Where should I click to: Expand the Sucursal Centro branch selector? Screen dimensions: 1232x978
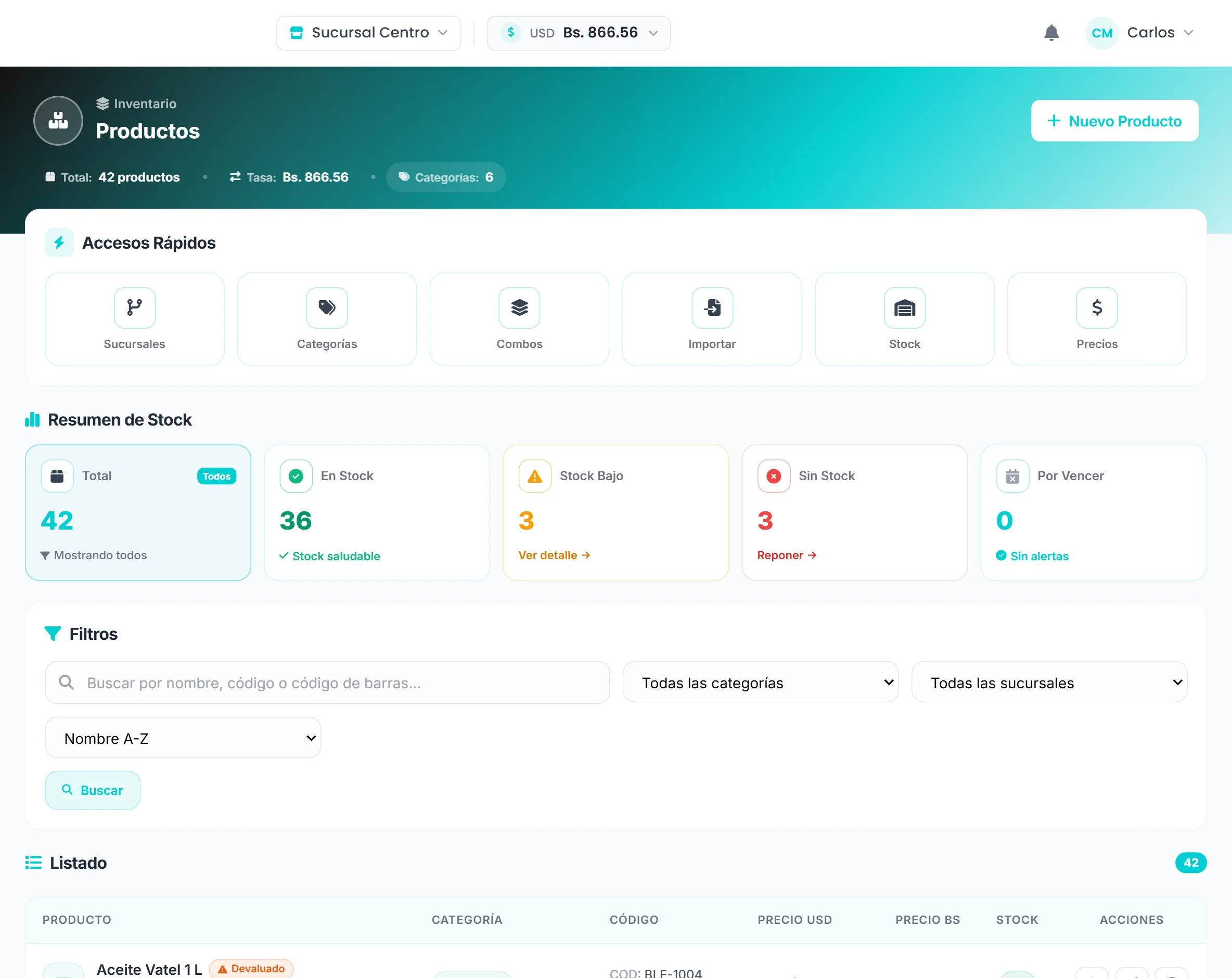coord(368,33)
